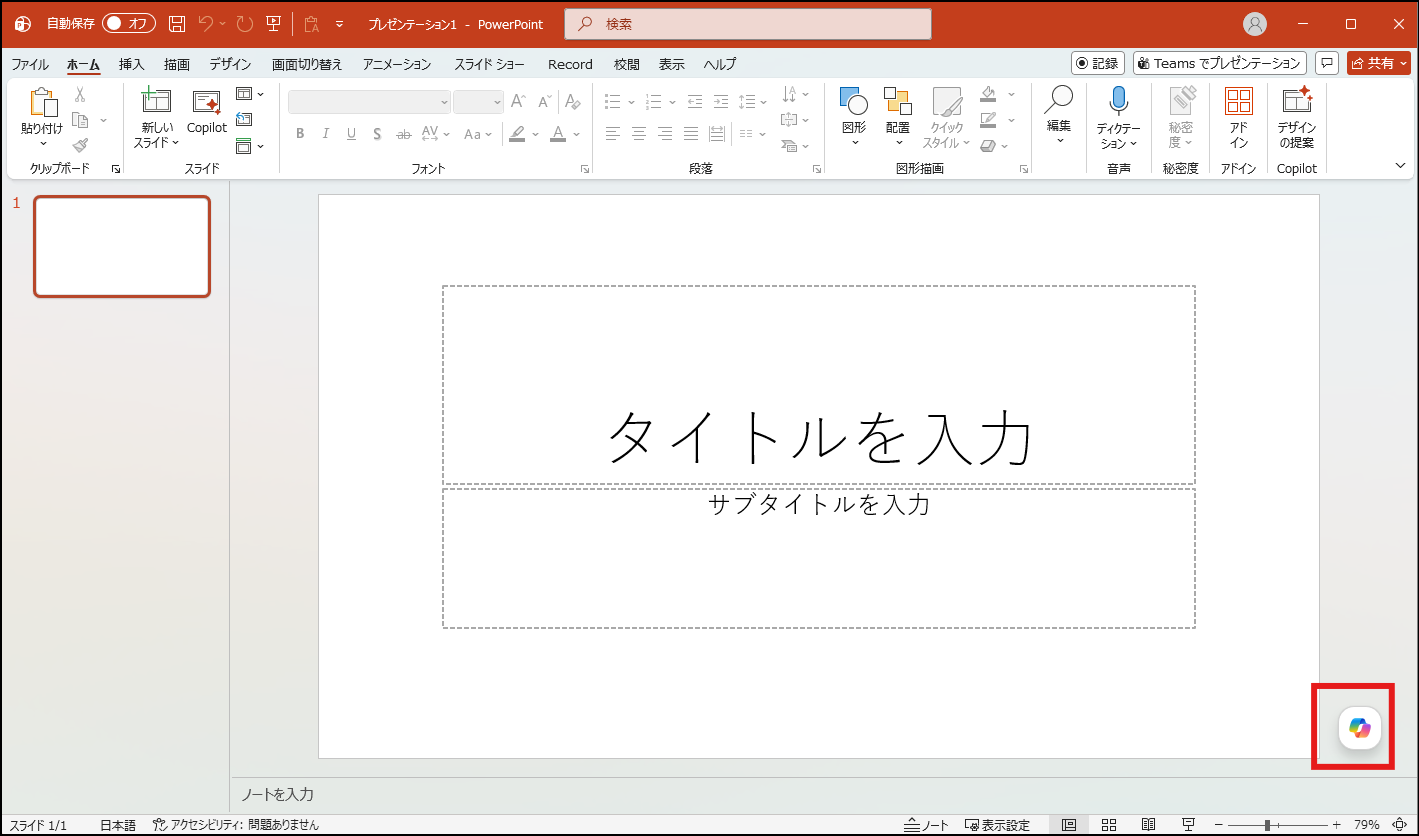Open font color dropdown arrow
This screenshot has height=836, width=1419.
click(579, 134)
